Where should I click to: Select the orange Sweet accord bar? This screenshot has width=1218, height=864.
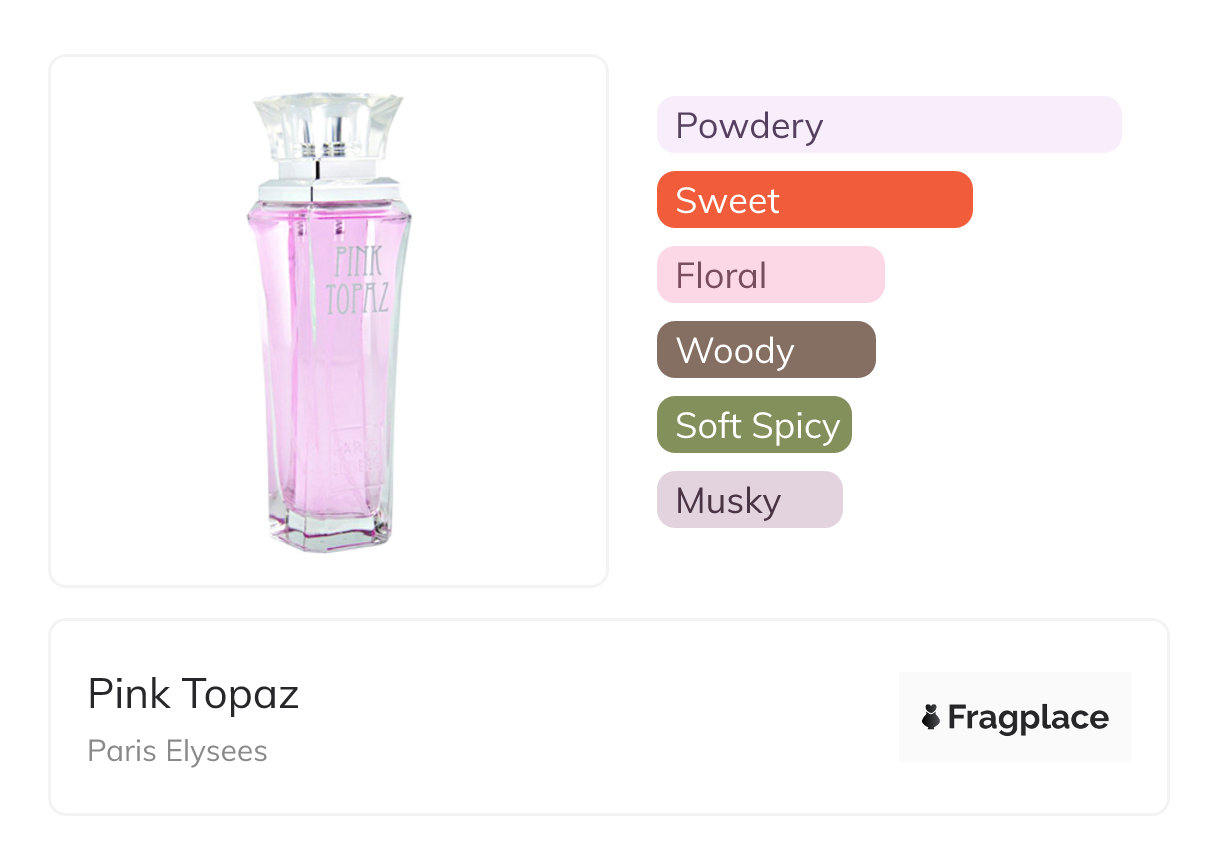[x=814, y=200]
